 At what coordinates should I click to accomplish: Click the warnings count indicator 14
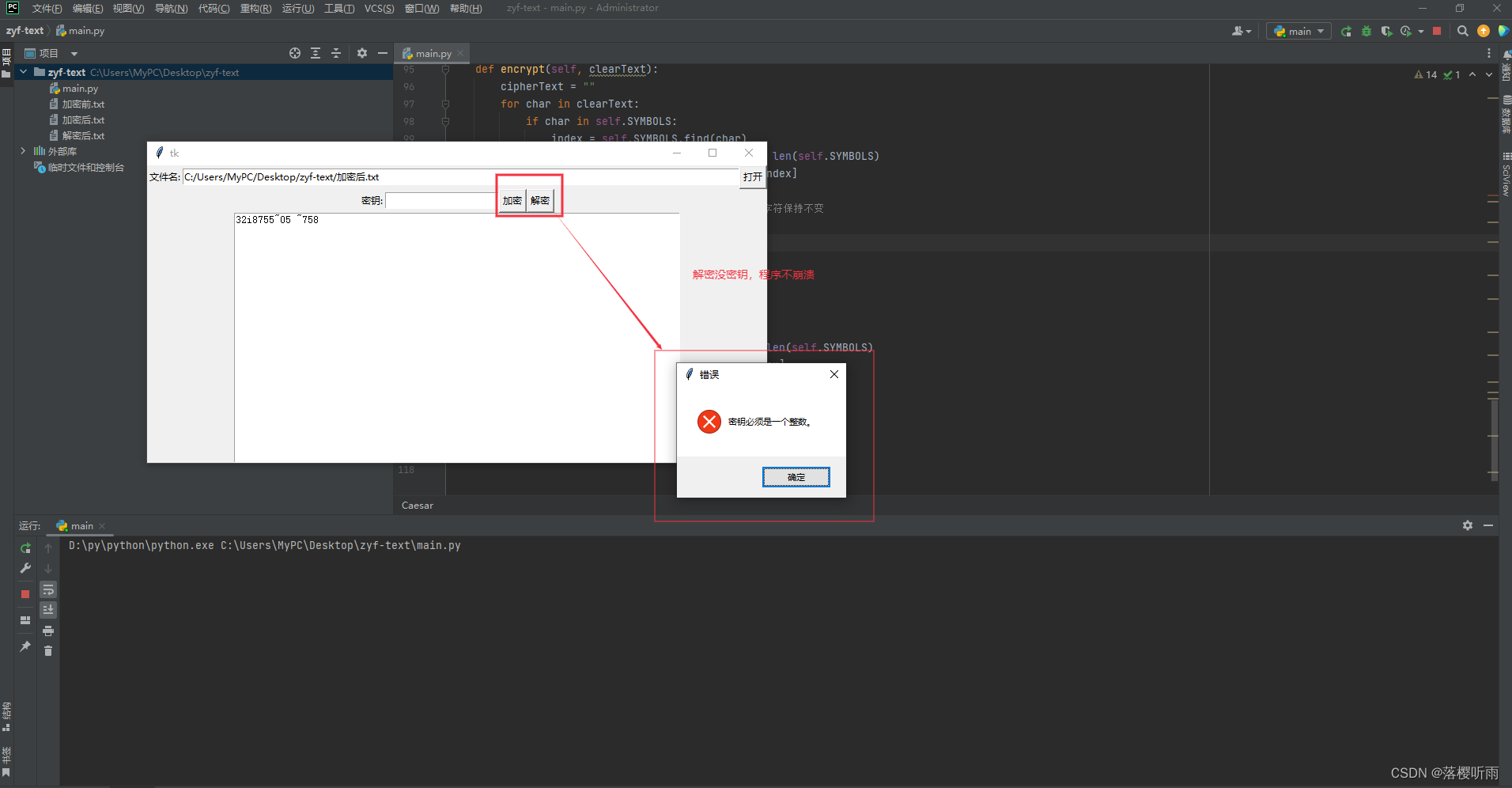(x=1426, y=74)
